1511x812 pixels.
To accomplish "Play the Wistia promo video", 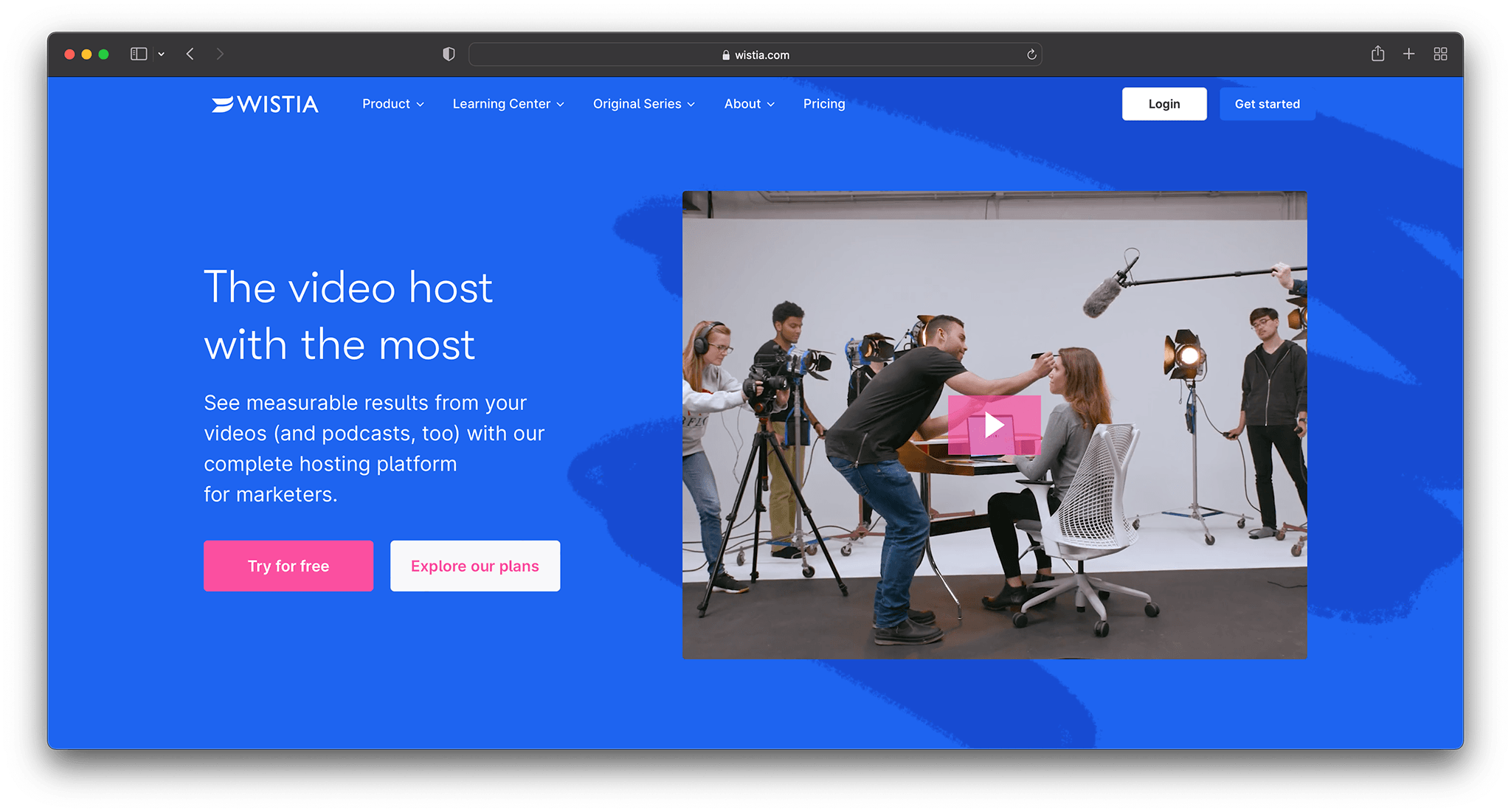I will [994, 423].
